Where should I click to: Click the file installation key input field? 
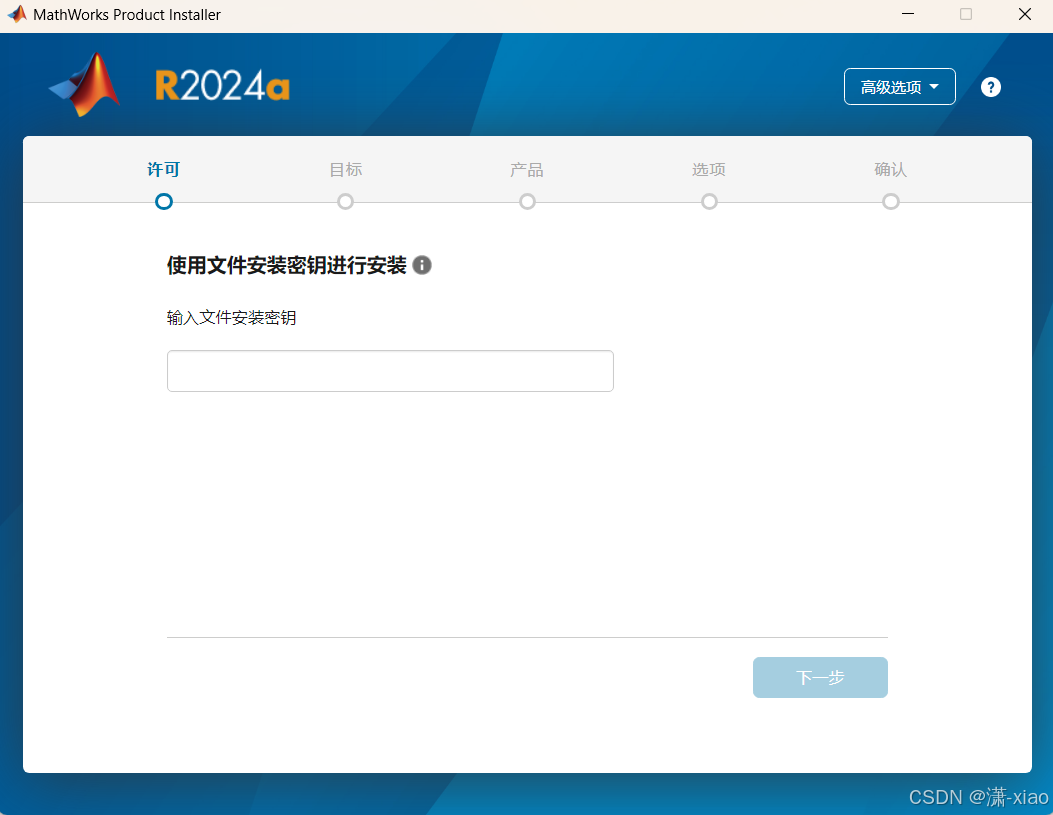tap(390, 371)
